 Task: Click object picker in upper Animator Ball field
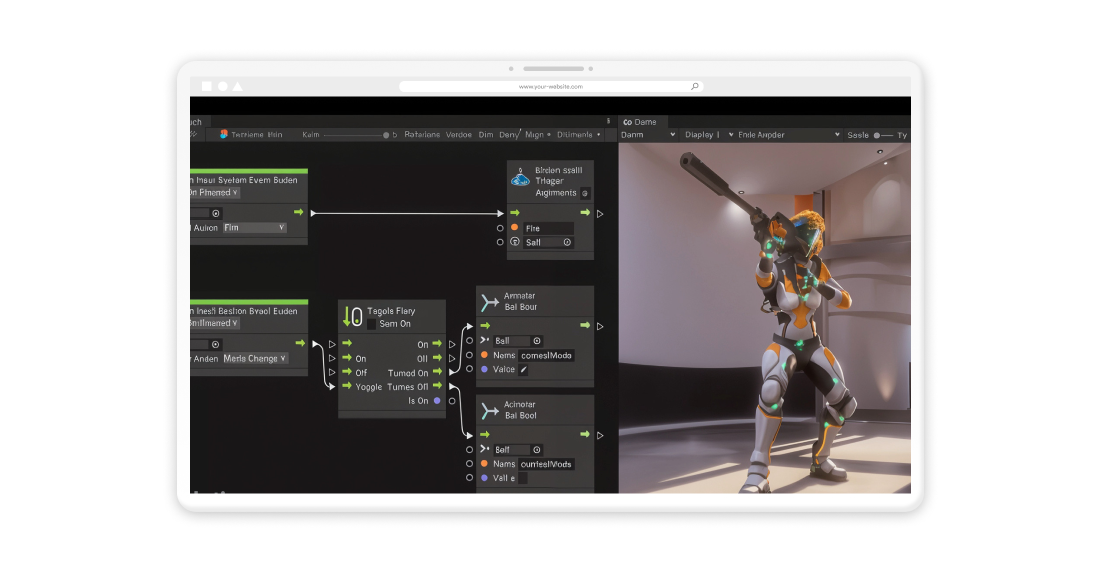pyautogui.click(x=537, y=341)
